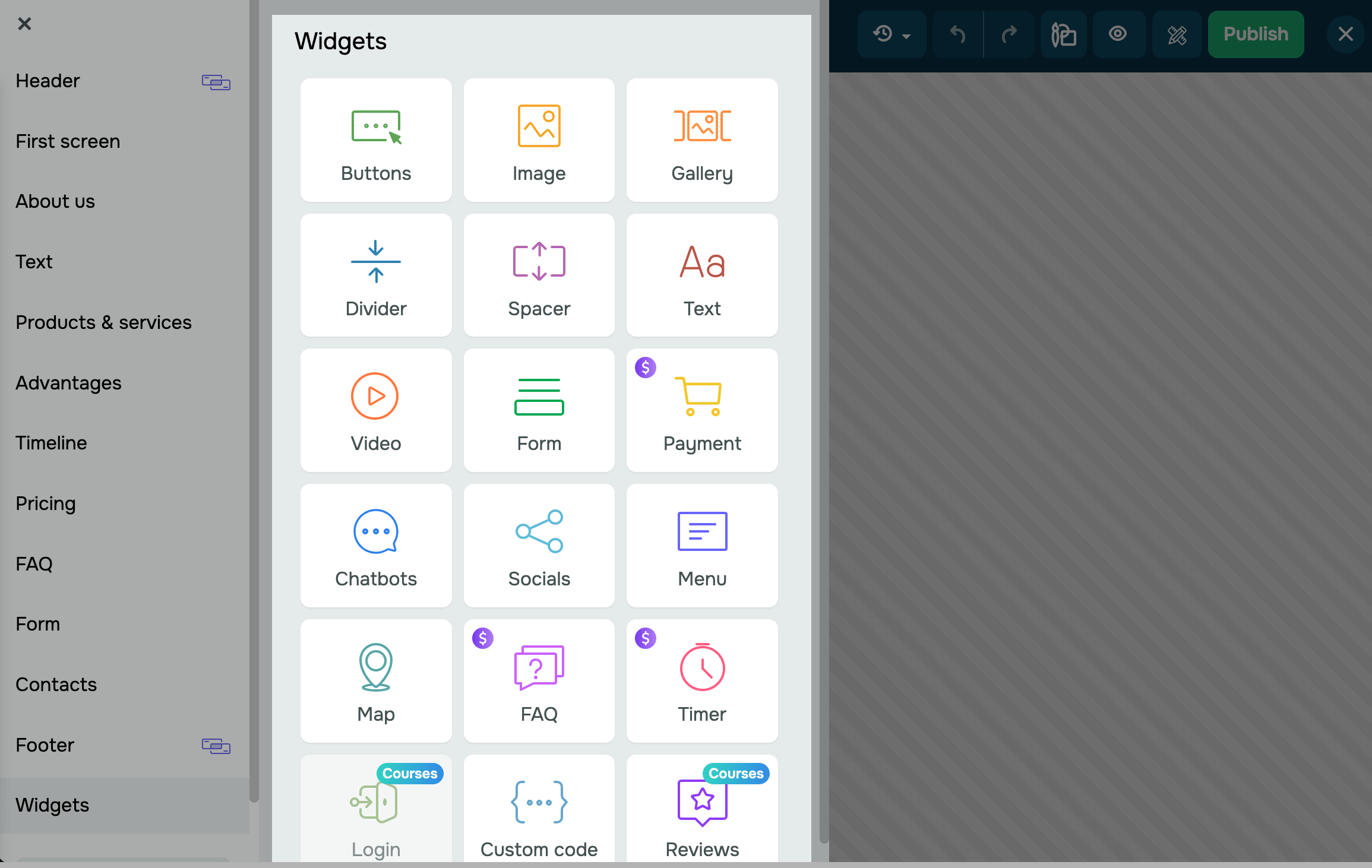Open Products & services section
This screenshot has width=1372, height=868.
103,322
